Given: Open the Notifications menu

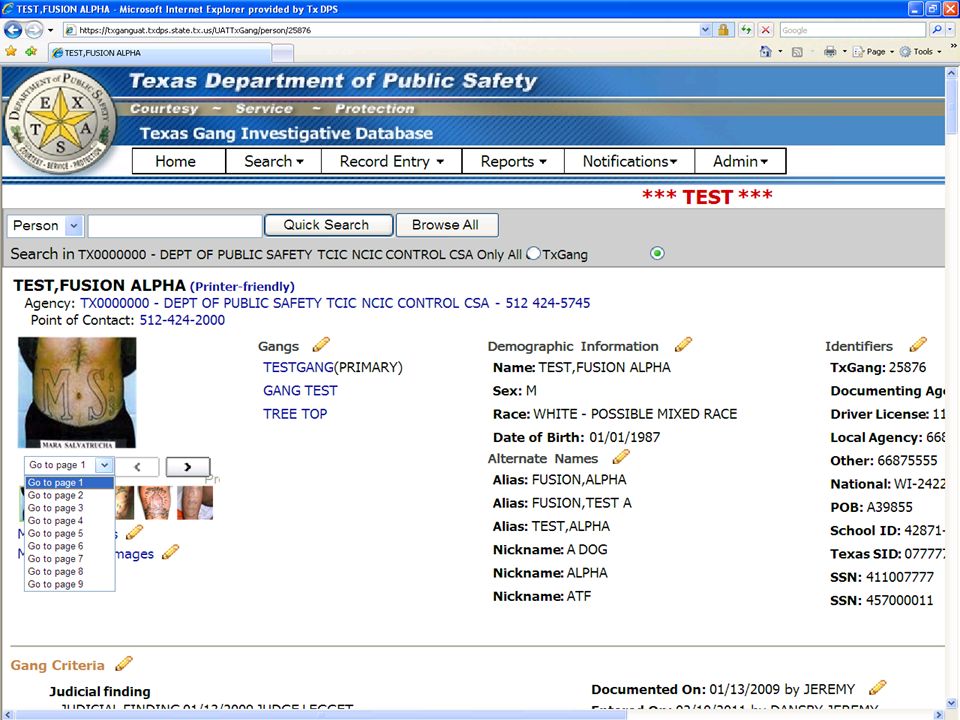Looking at the screenshot, I should 629,161.
